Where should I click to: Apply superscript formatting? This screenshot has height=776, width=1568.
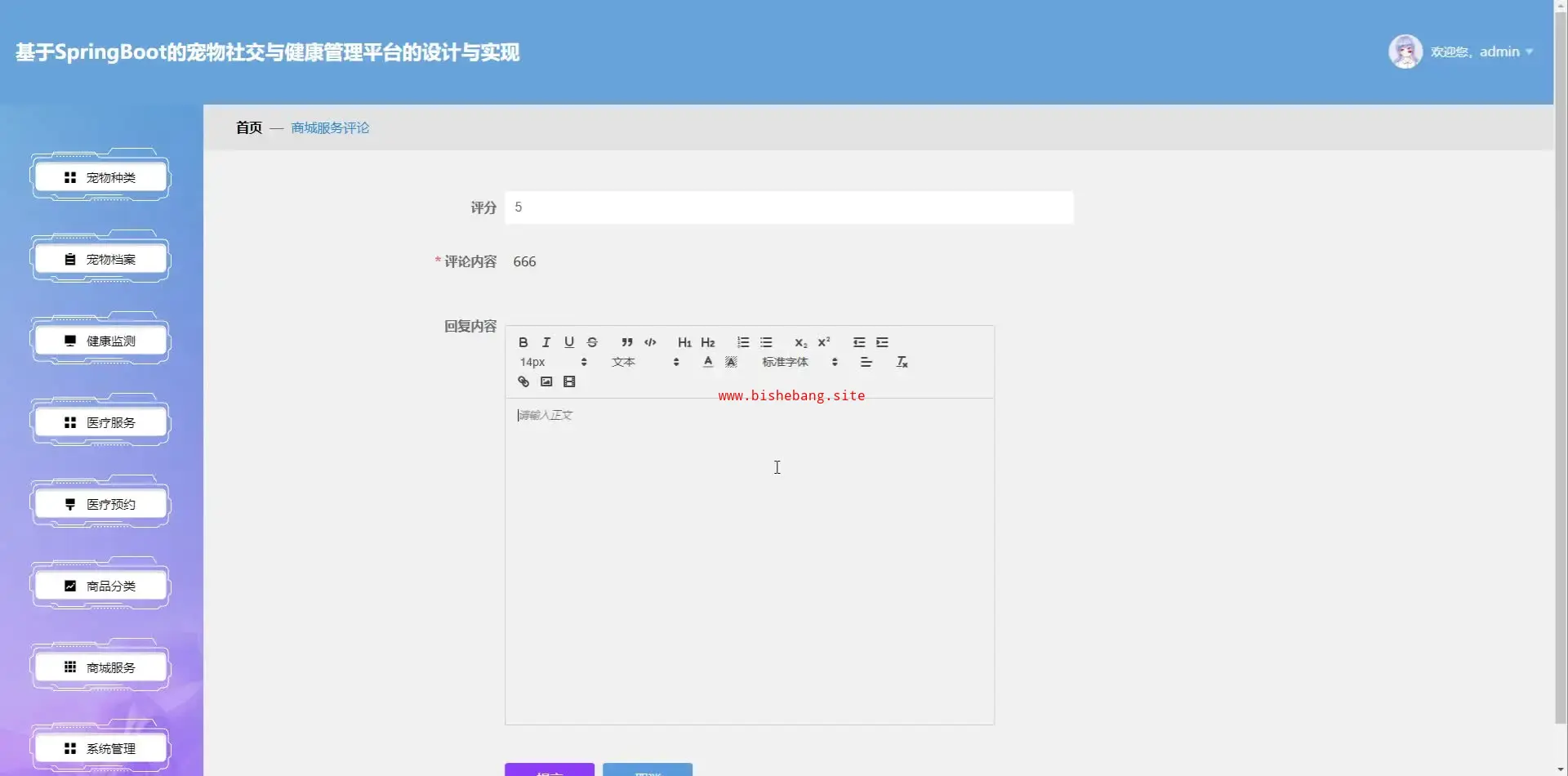(824, 342)
